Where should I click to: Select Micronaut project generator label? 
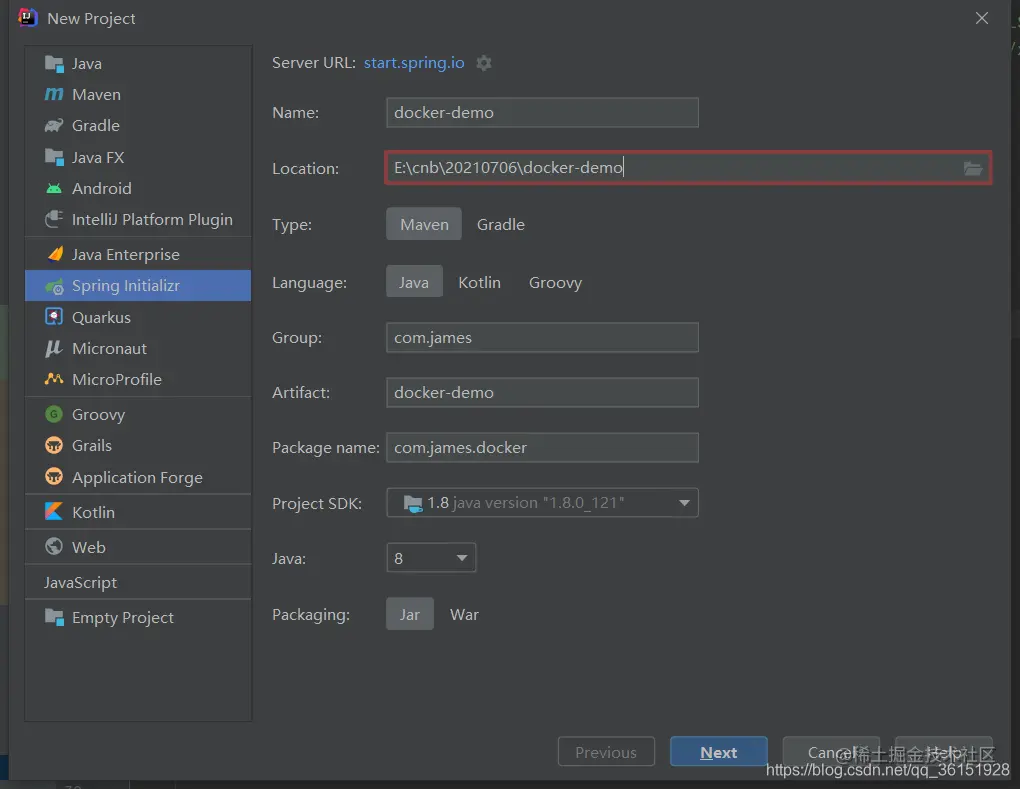coord(109,349)
